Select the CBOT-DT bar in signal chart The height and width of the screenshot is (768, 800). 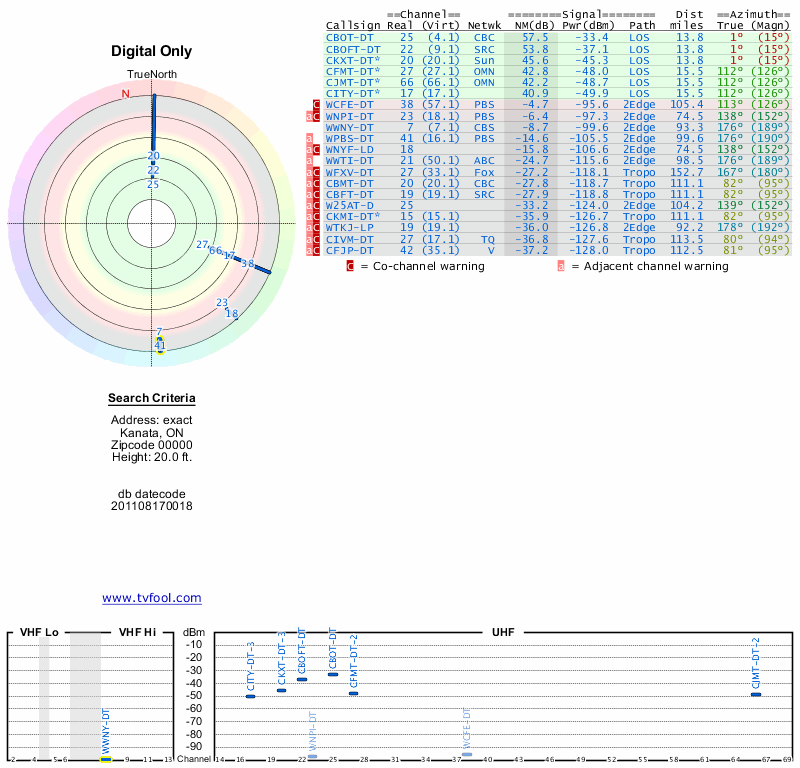click(x=333, y=674)
